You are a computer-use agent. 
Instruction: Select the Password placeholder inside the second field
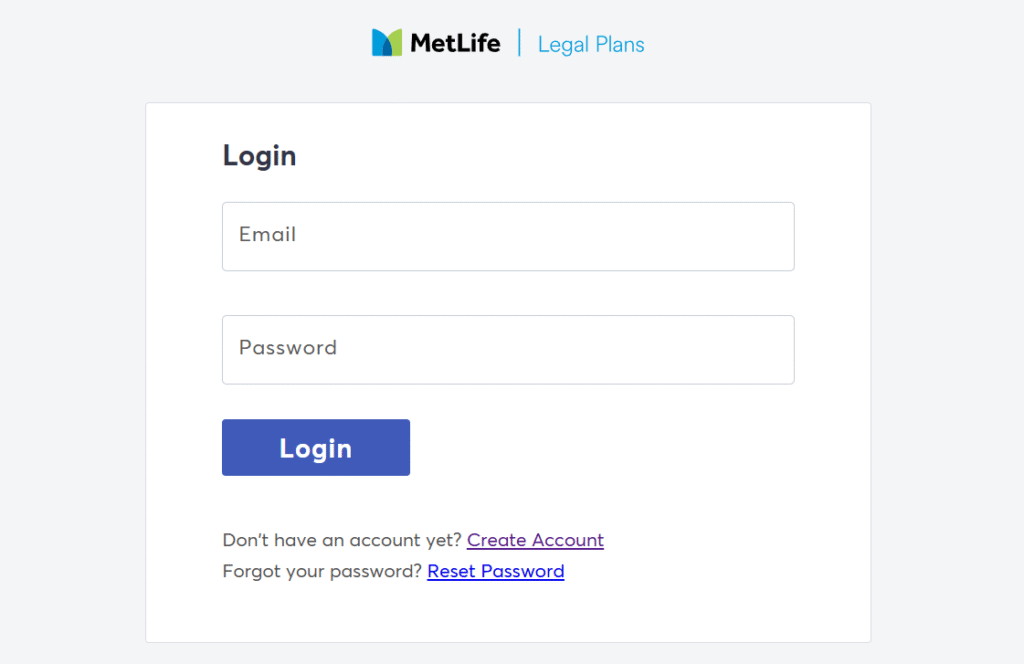tap(288, 347)
